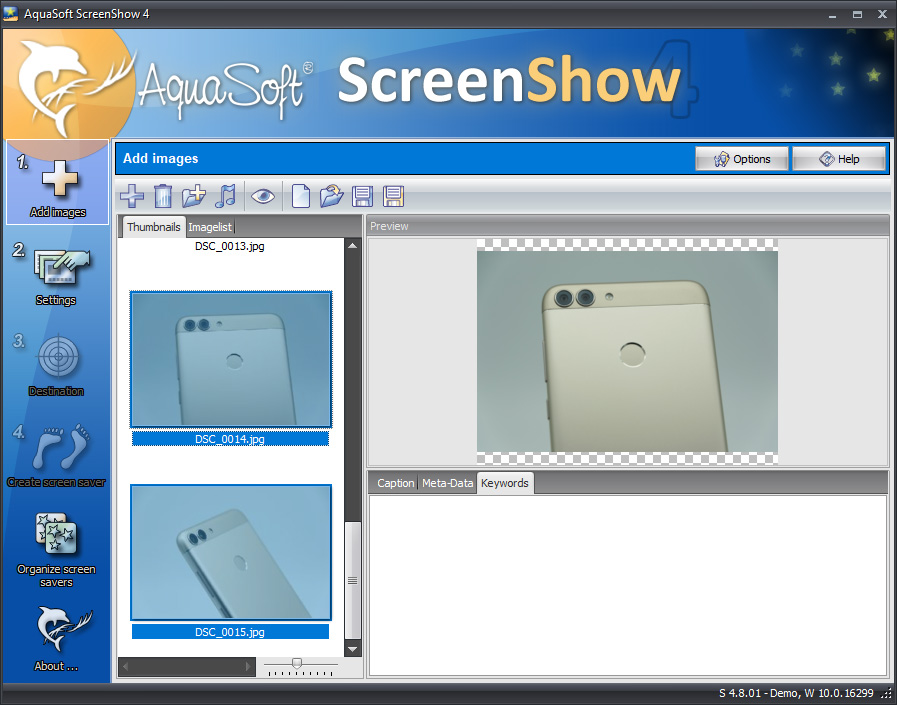The height and width of the screenshot is (705, 897).
Task: Switch to the Imagelist tab
Action: (210, 227)
